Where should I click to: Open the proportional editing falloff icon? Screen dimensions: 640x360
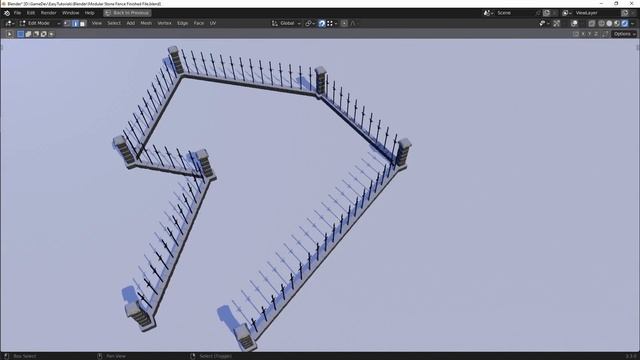click(x=353, y=23)
